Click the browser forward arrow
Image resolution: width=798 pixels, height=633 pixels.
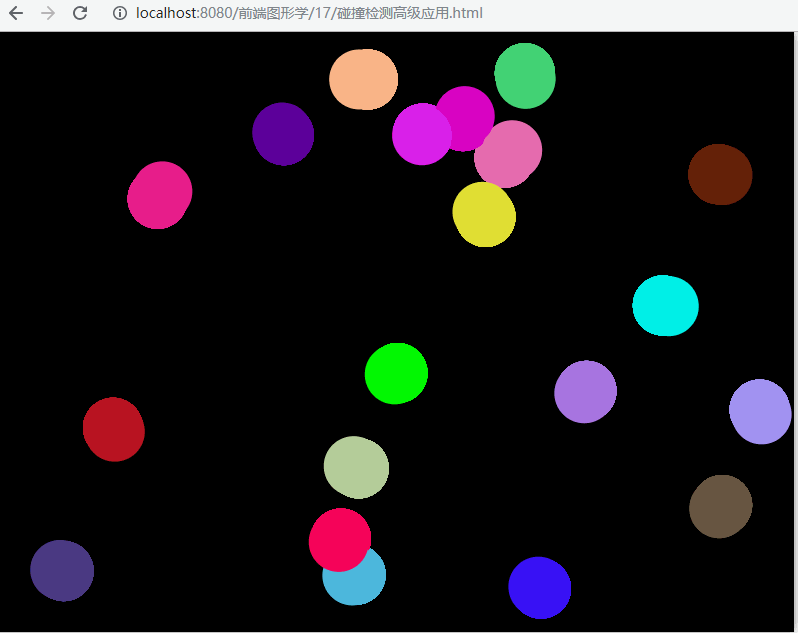48,13
